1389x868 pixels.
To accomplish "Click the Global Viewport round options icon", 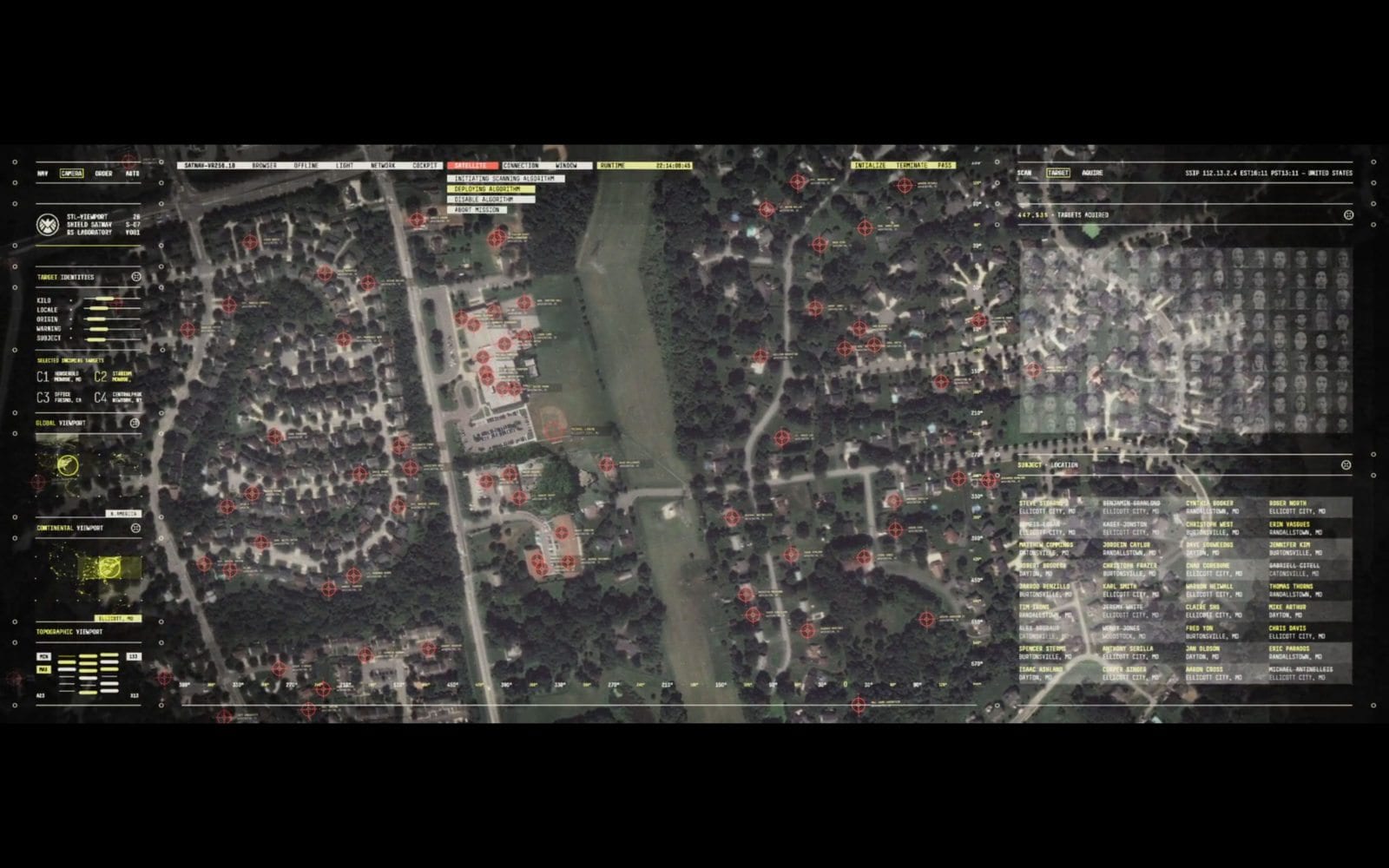I will tap(135, 423).
